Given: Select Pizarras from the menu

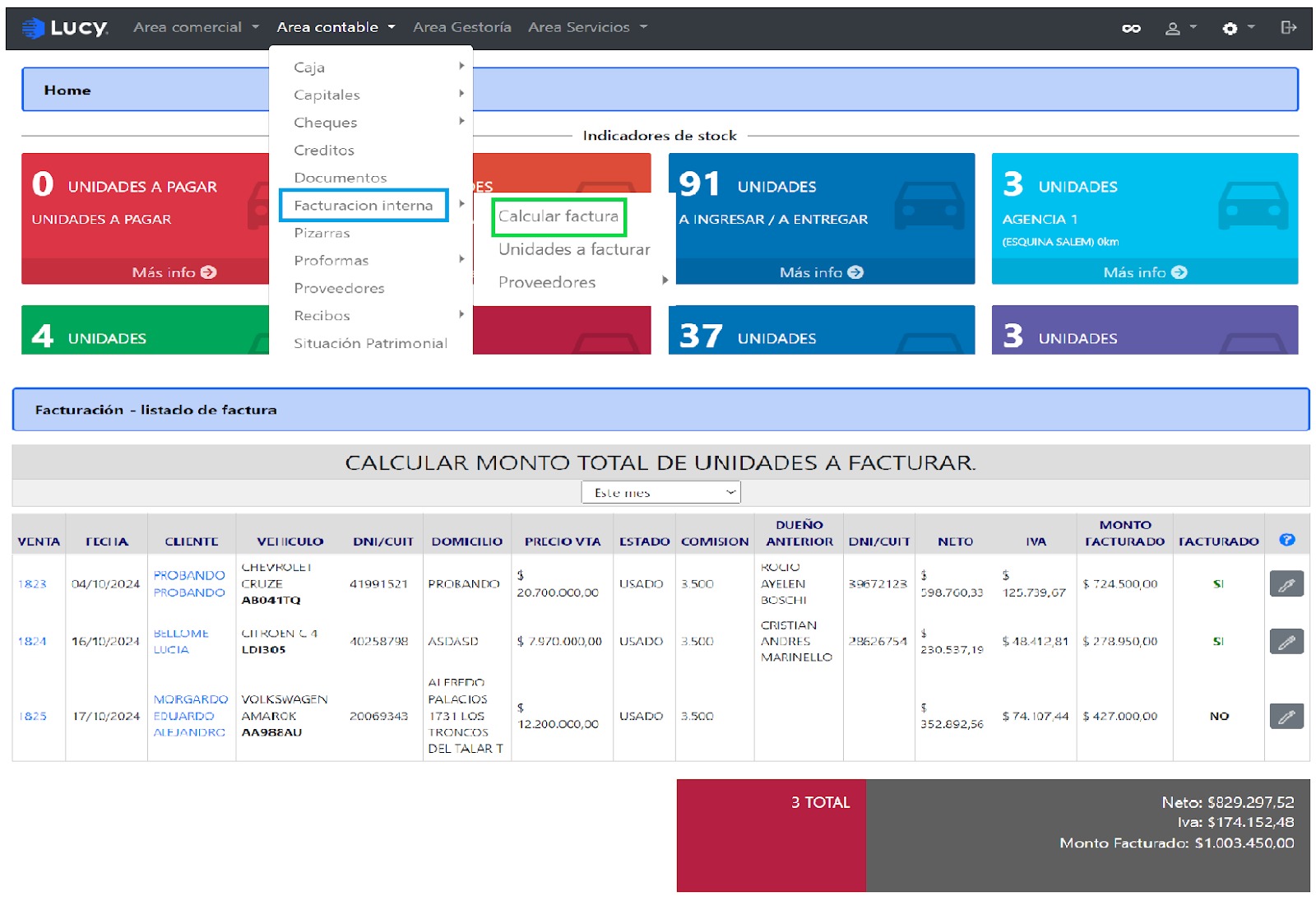Looking at the screenshot, I should click(x=322, y=233).
